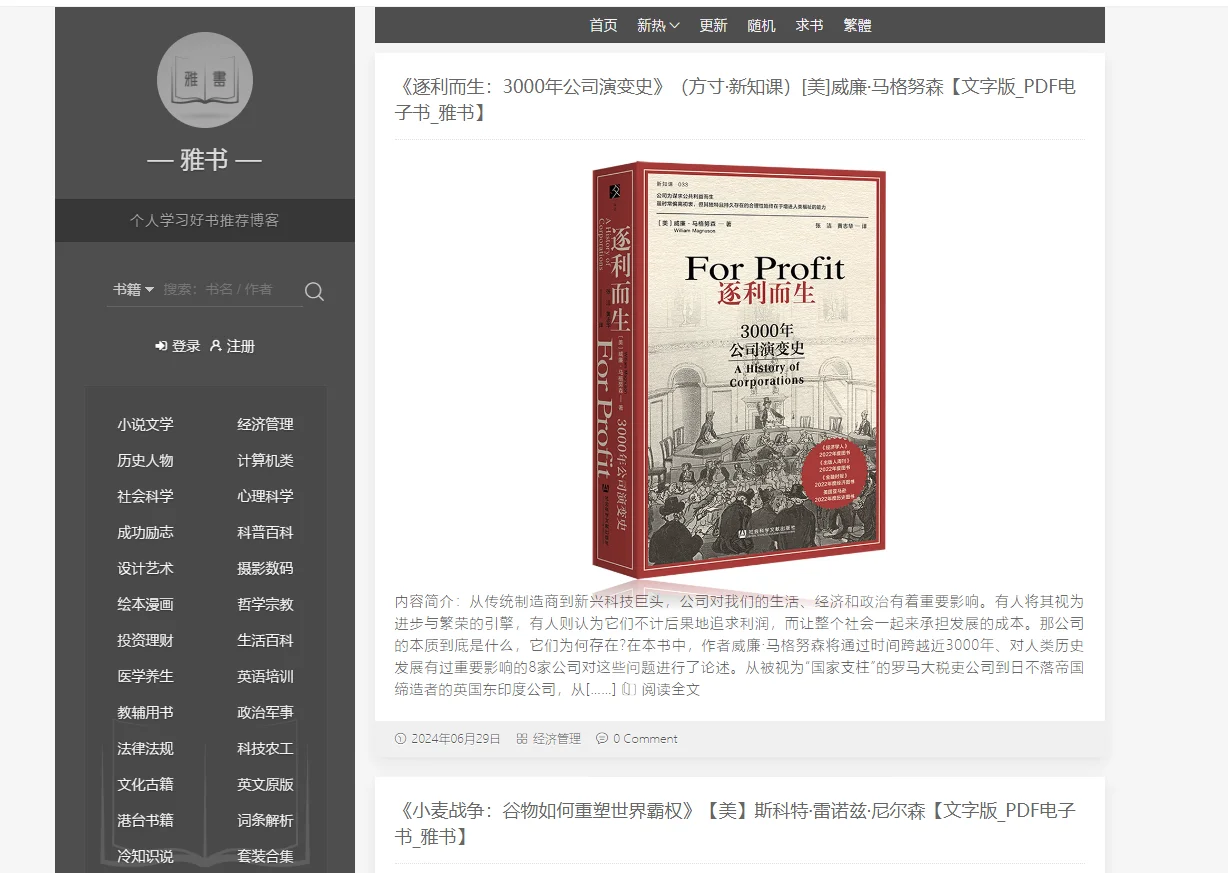This screenshot has width=1228, height=873.
Task: Open 计算机类 category
Action: [x=265, y=460]
